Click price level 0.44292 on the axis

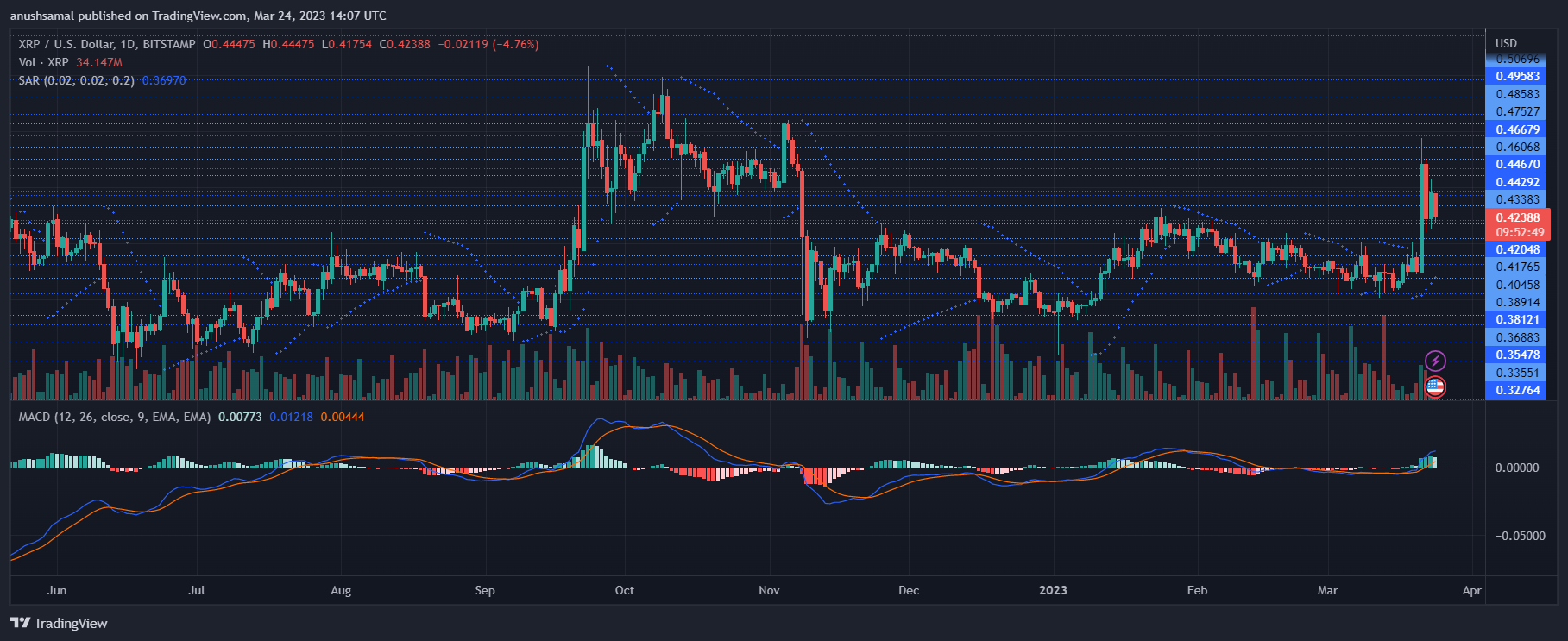pos(1518,182)
